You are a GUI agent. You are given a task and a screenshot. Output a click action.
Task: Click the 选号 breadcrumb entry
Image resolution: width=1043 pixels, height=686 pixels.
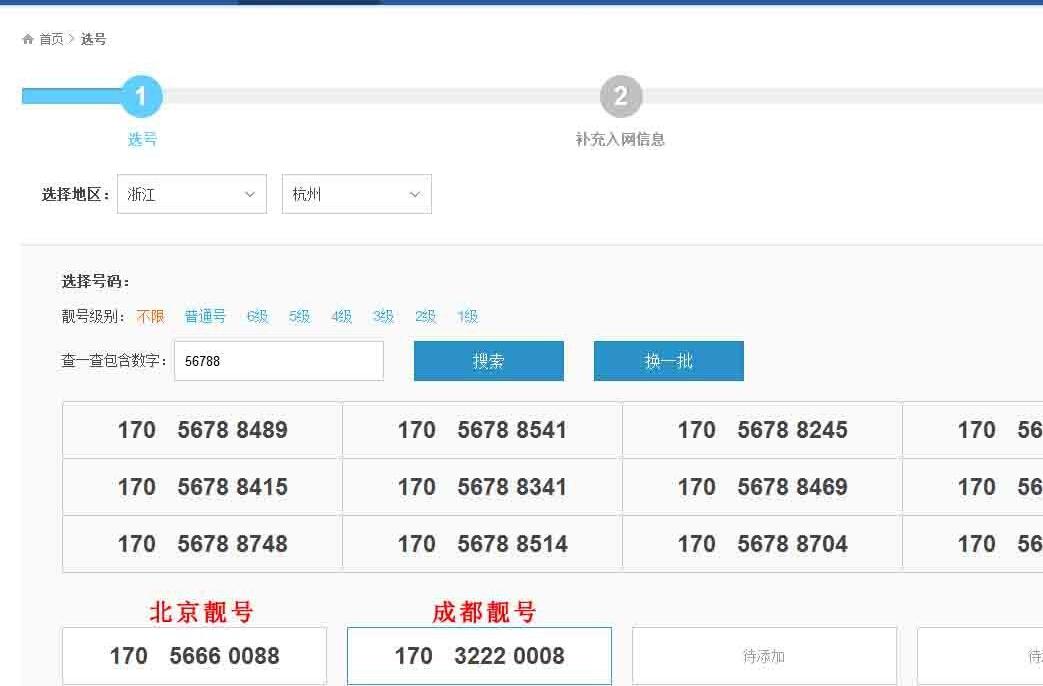click(x=94, y=39)
